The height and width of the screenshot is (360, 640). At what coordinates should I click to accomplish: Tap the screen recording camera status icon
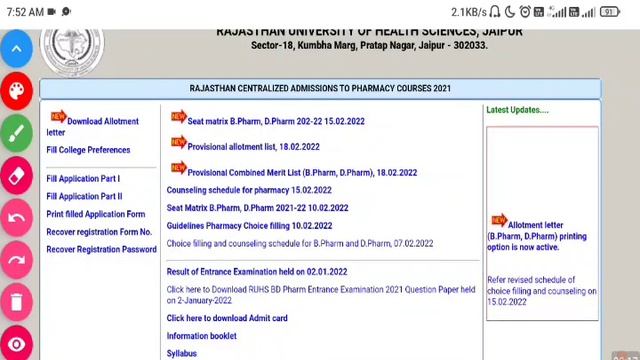(51, 12)
